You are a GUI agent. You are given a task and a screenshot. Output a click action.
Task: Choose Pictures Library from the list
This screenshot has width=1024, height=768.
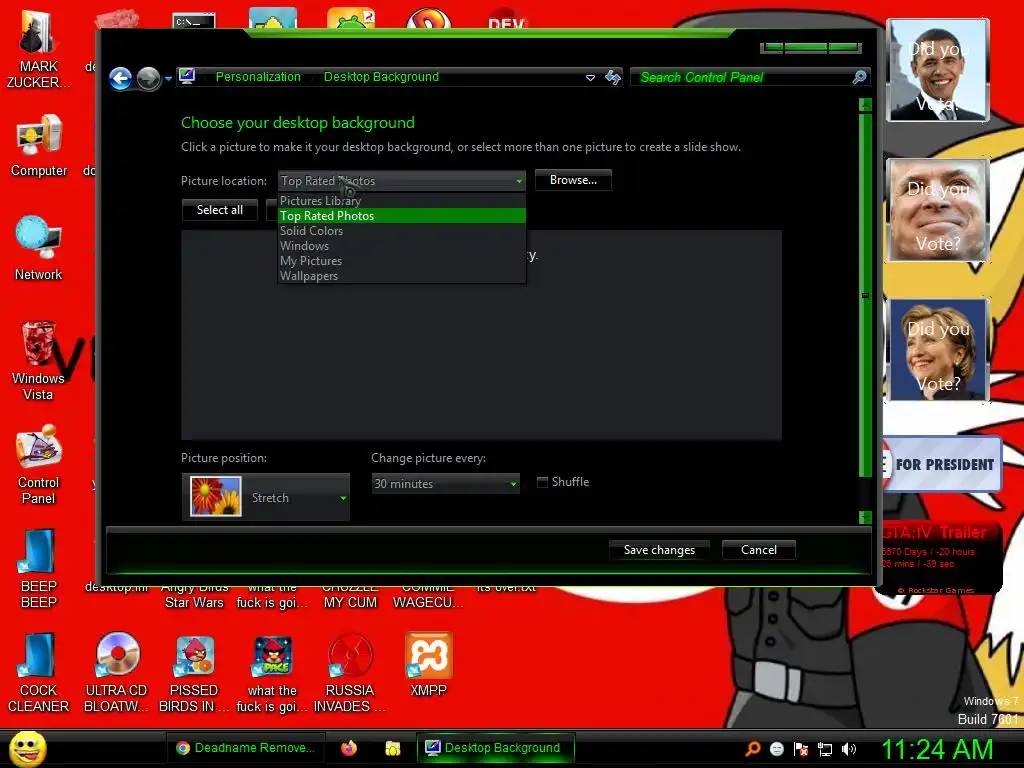[x=402, y=200]
